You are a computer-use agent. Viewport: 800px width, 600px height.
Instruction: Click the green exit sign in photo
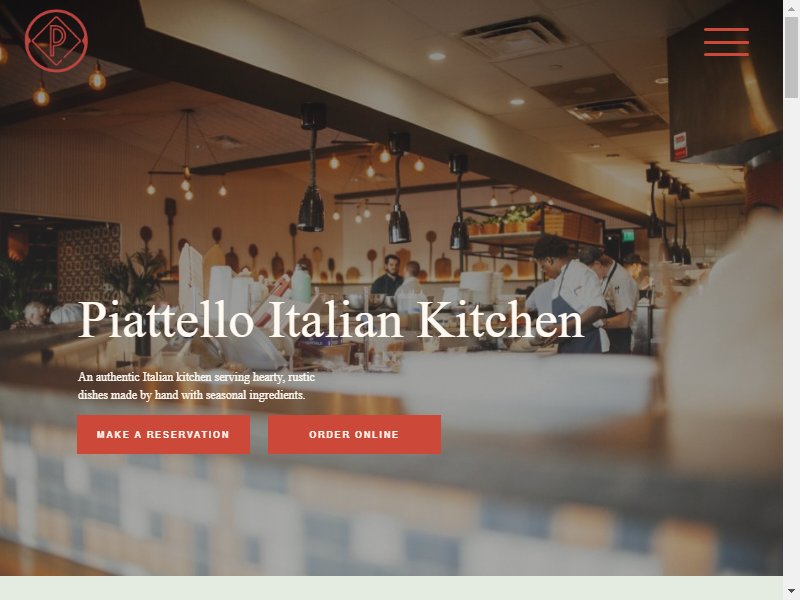coord(628,235)
